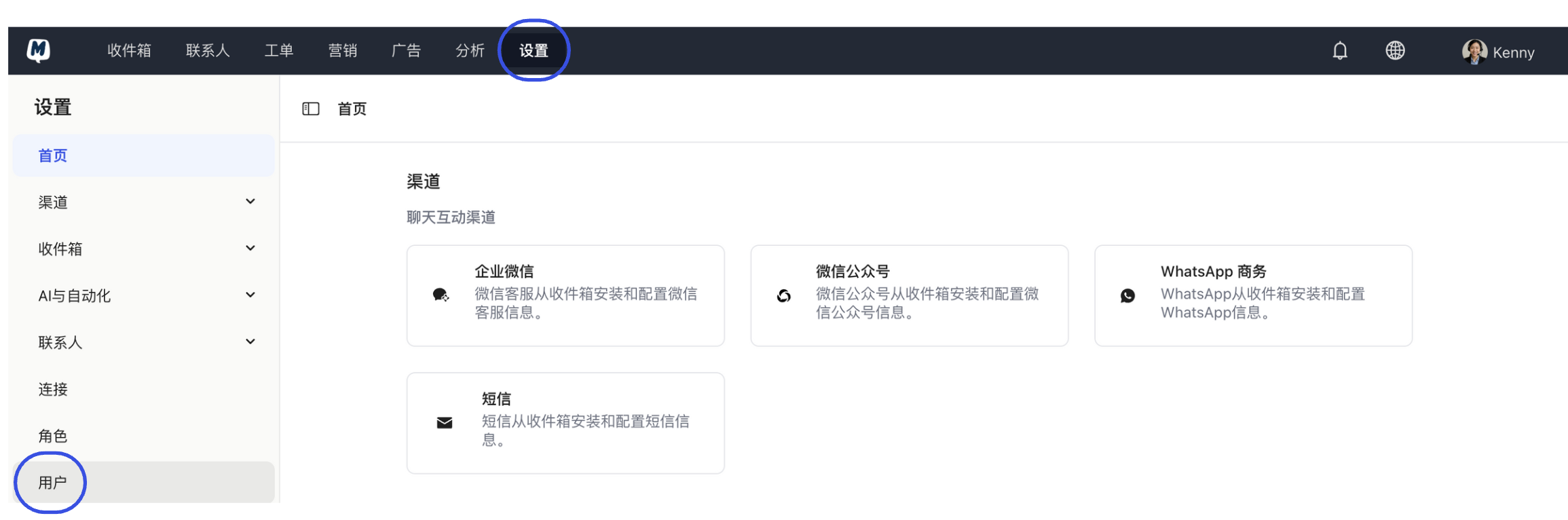Click the 聊天互动渠道 subtitle
This screenshot has height=520, width=1568.
pos(451,217)
